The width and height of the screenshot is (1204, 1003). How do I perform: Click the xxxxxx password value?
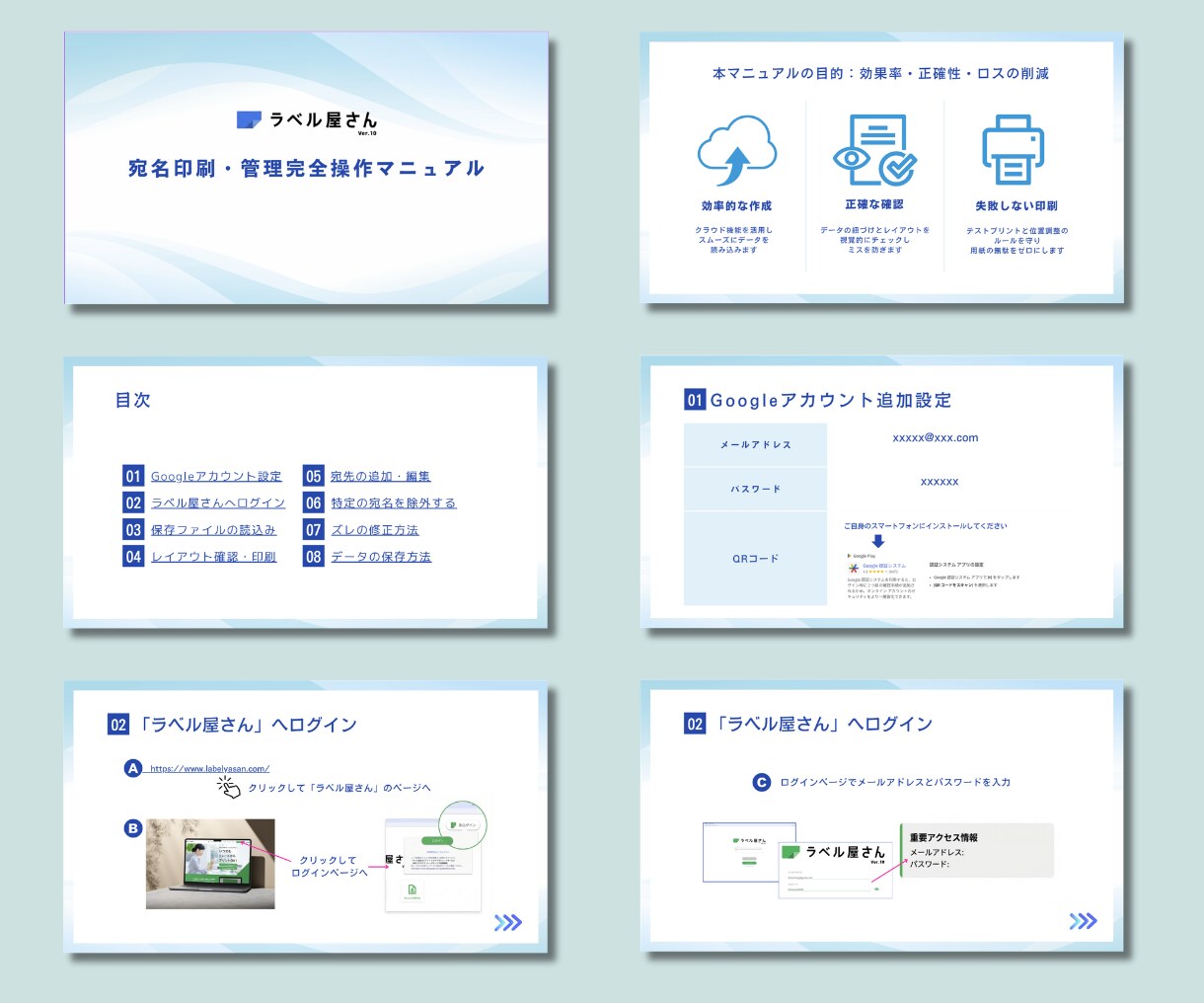tap(940, 482)
